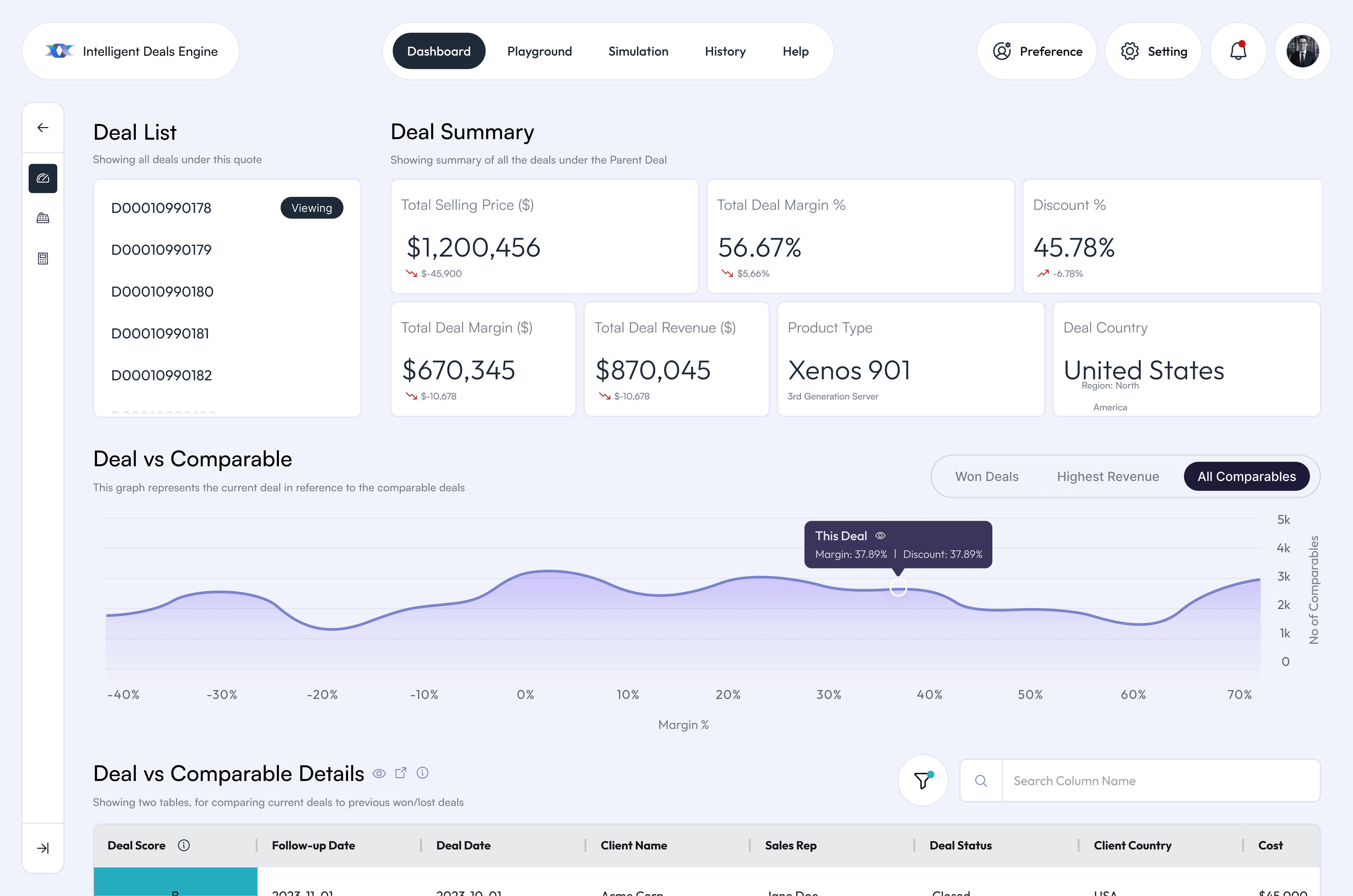Open the user profile avatar menu

(x=1302, y=52)
